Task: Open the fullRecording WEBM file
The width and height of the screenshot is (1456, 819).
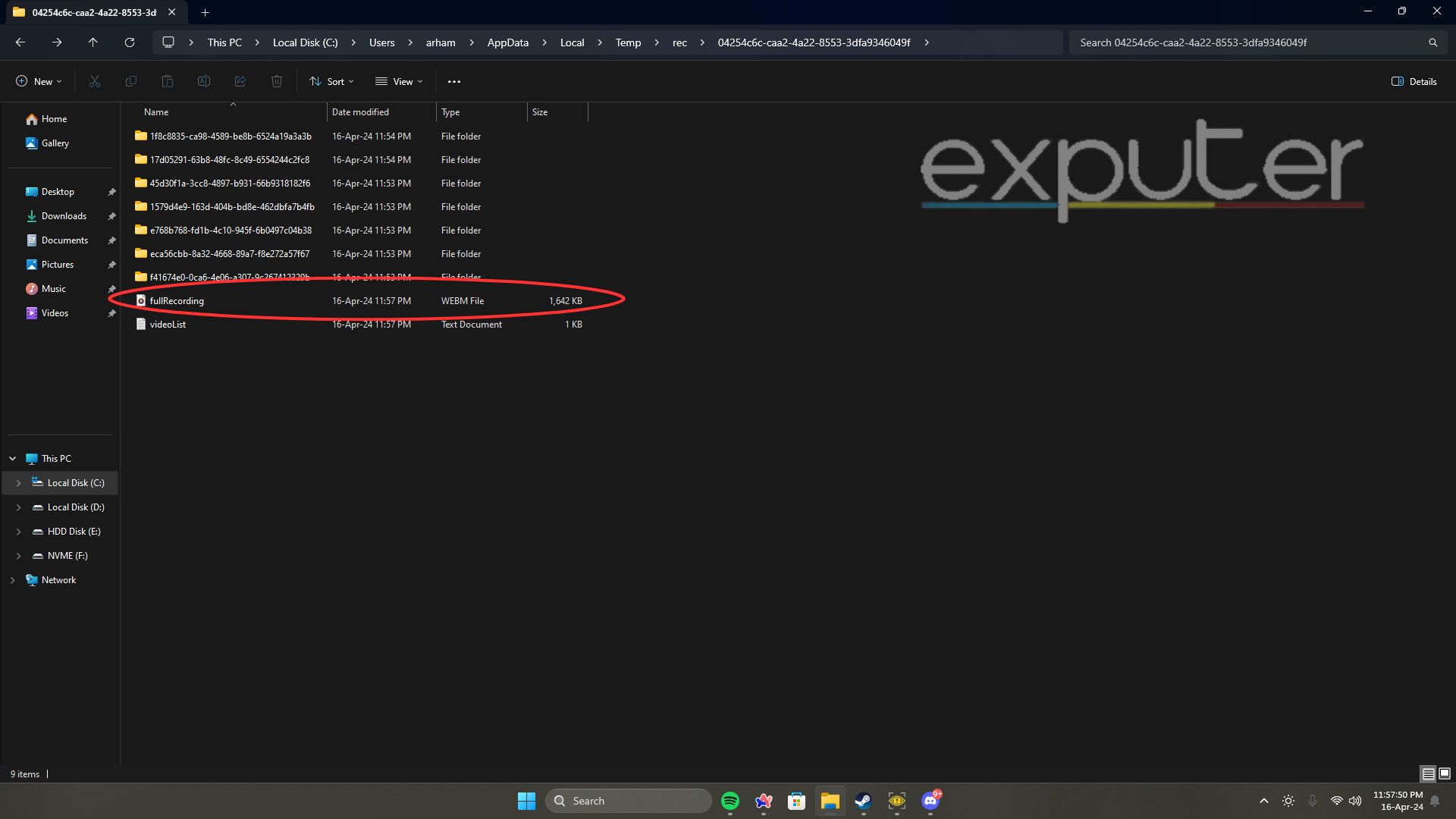Action: point(175,300)
